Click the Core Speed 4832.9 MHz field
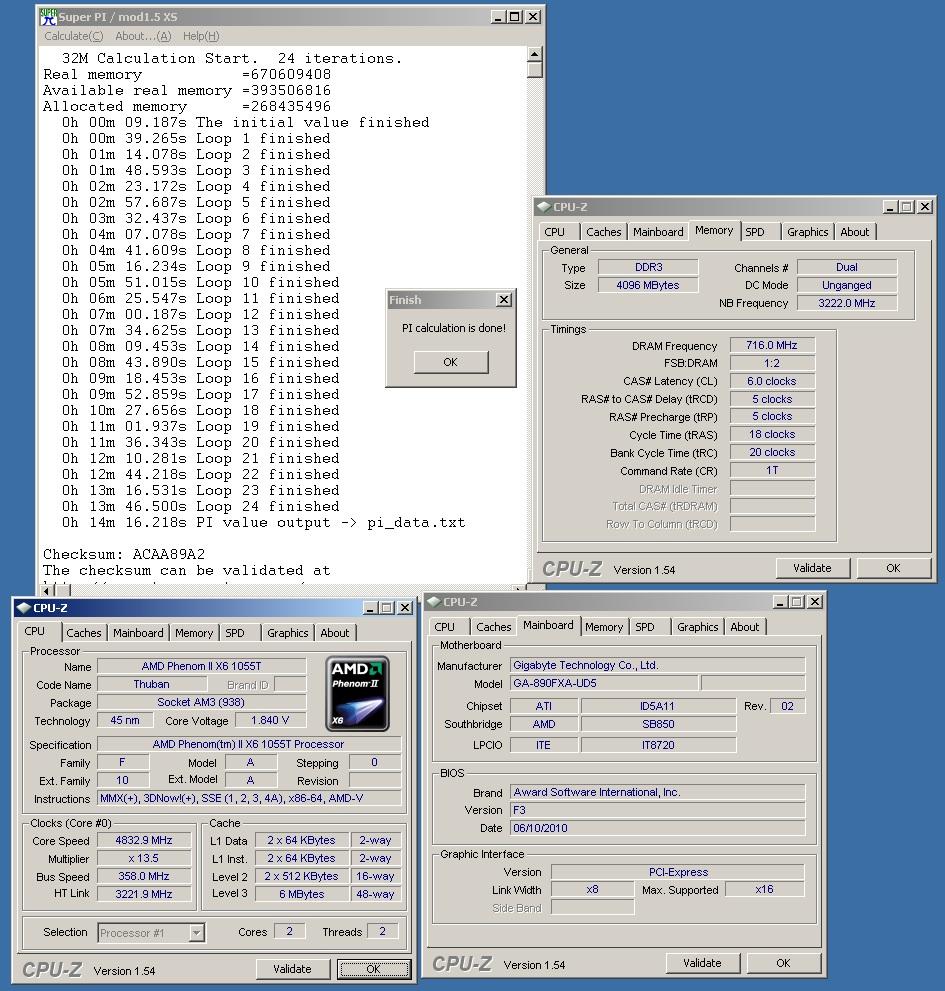Screen dimensions: 945x991 [143, 841]
